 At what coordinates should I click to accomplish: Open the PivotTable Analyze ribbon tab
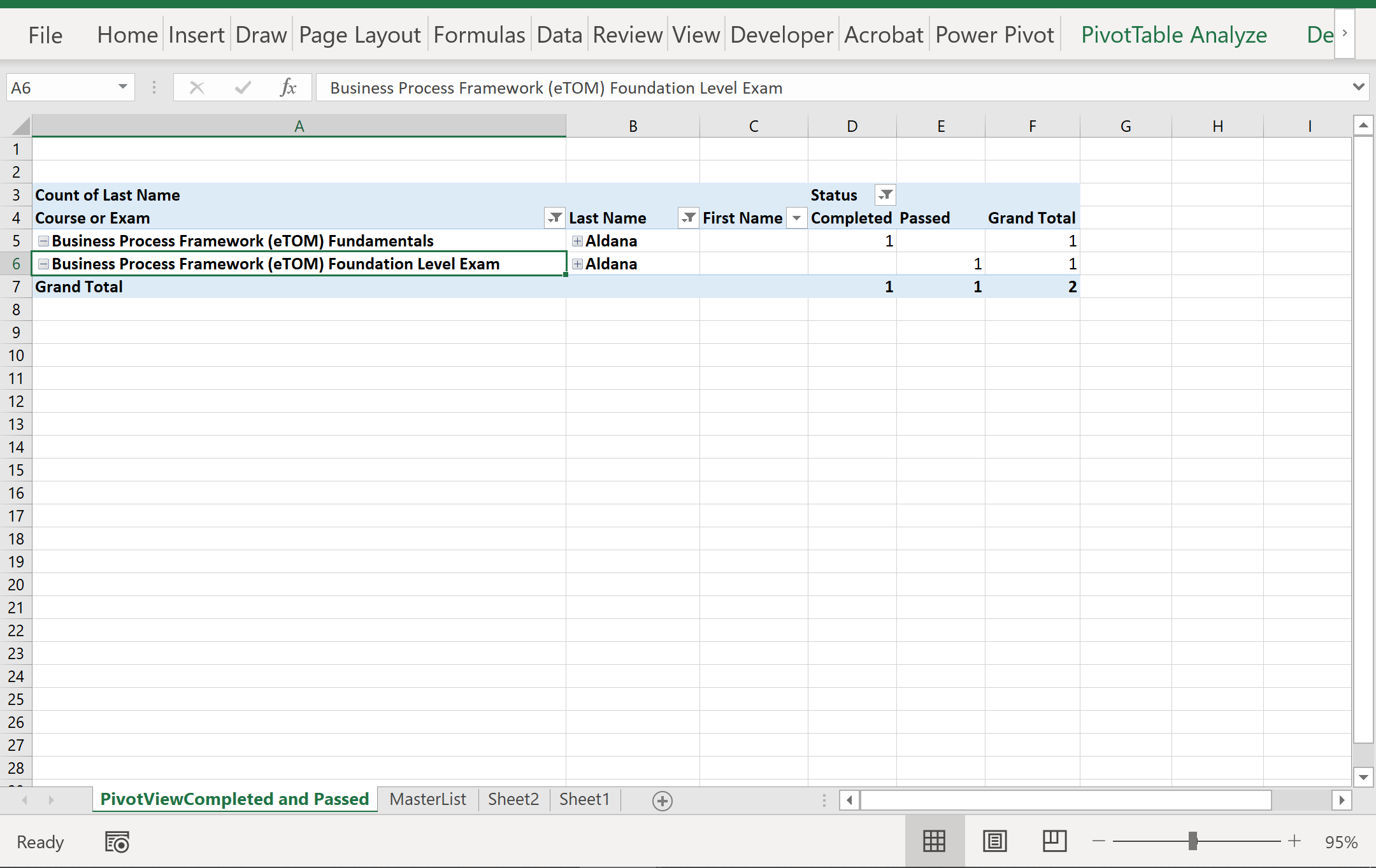tap(1173, 35)
